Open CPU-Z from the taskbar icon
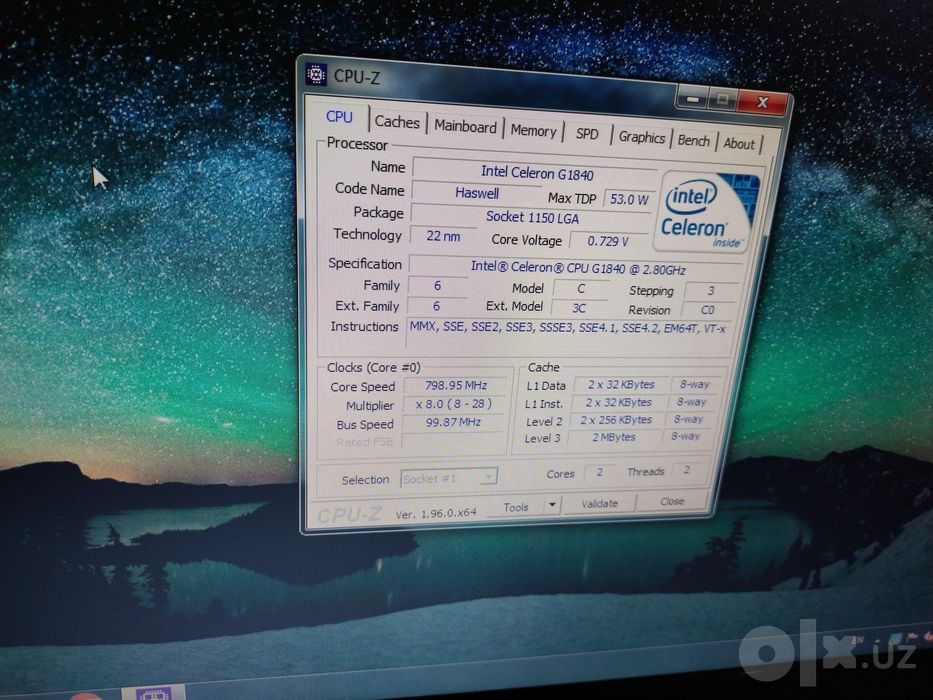933x700 pixels. (153, 693)
